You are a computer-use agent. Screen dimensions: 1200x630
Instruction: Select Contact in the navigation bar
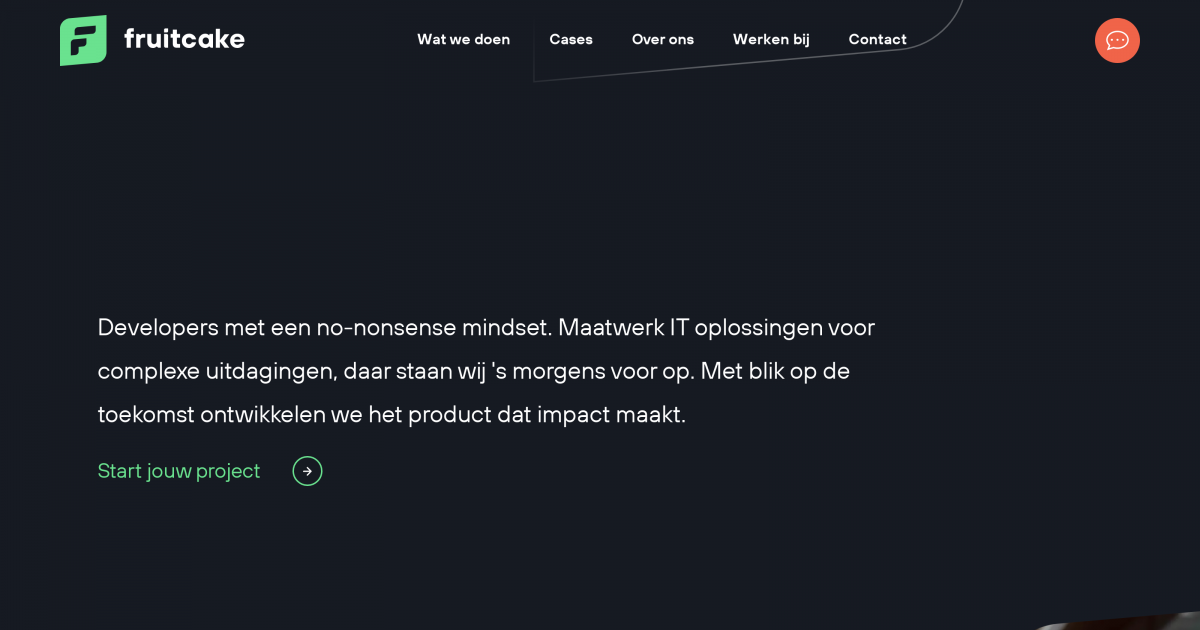[877, 40]
